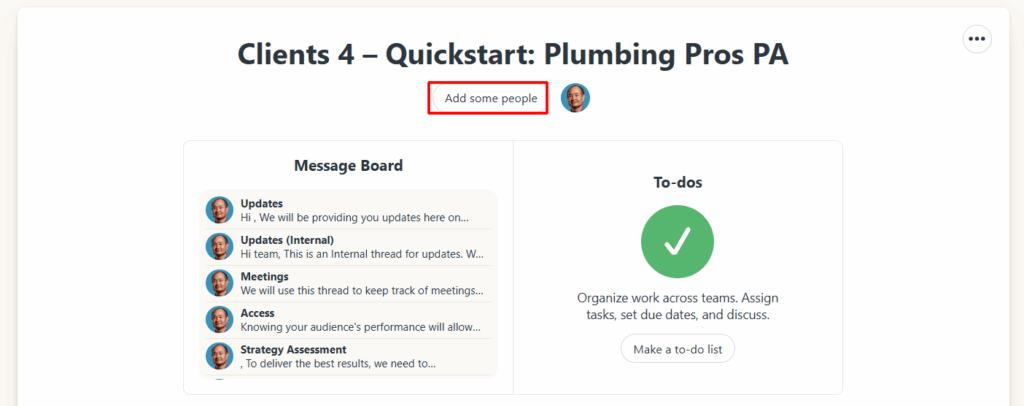Open the Strategy Assessment message thread
Image resolution: width=1024 pixels, height=406 pixels.
pos(293,350)
